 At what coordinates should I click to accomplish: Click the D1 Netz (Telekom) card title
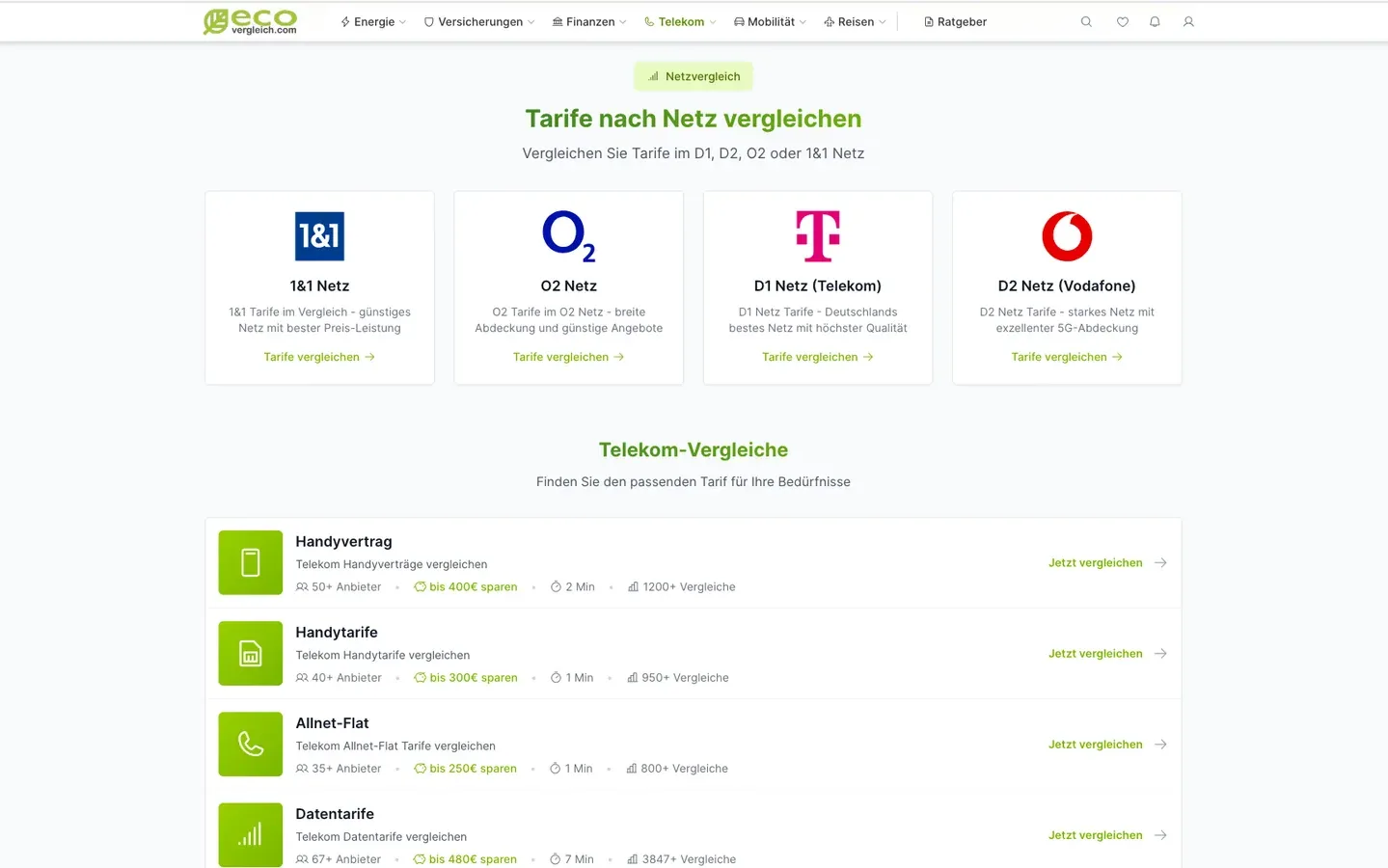818,286
